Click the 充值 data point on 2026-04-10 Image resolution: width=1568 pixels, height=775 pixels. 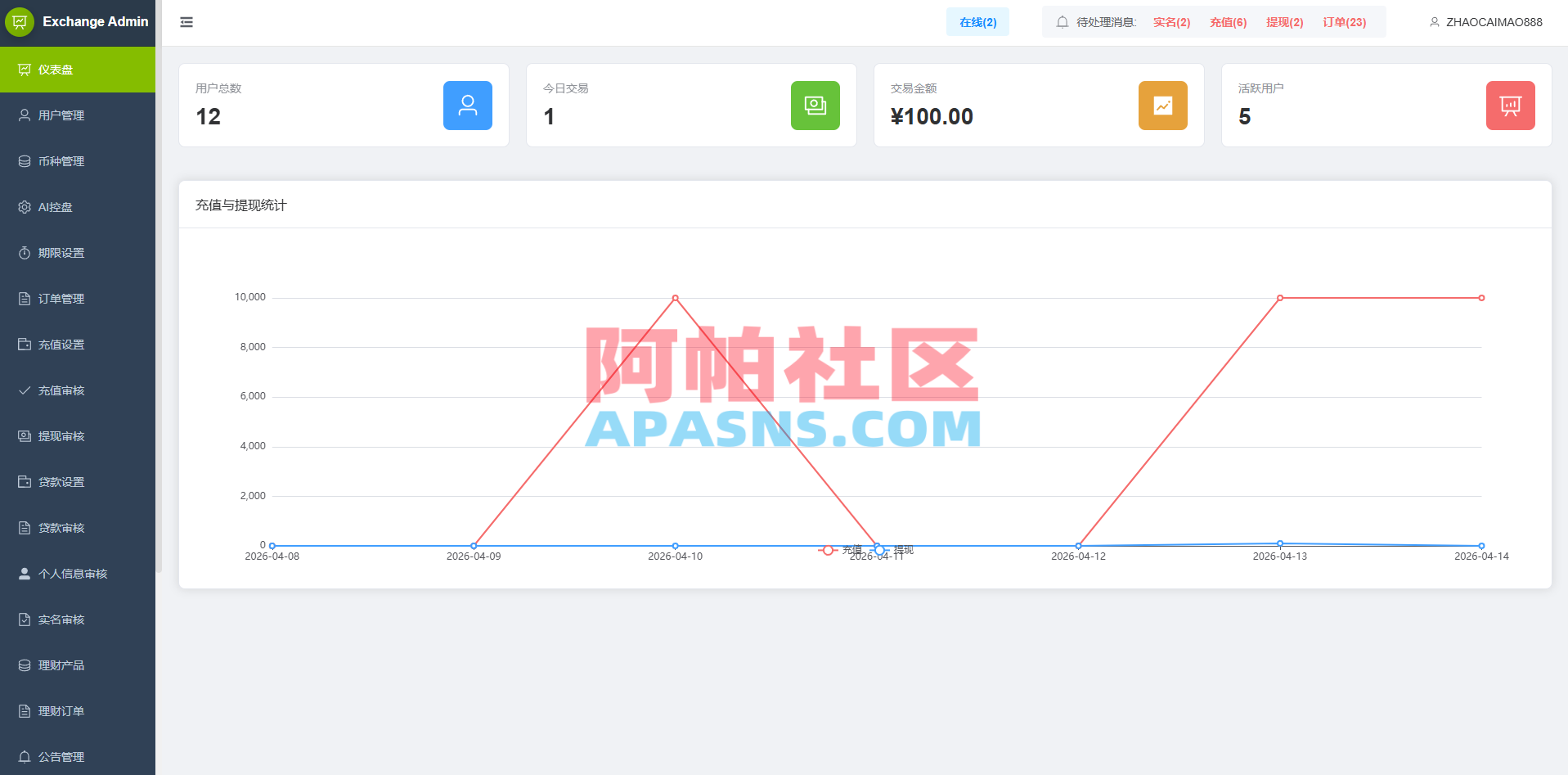pyautogui.click(x=675, y=298)
